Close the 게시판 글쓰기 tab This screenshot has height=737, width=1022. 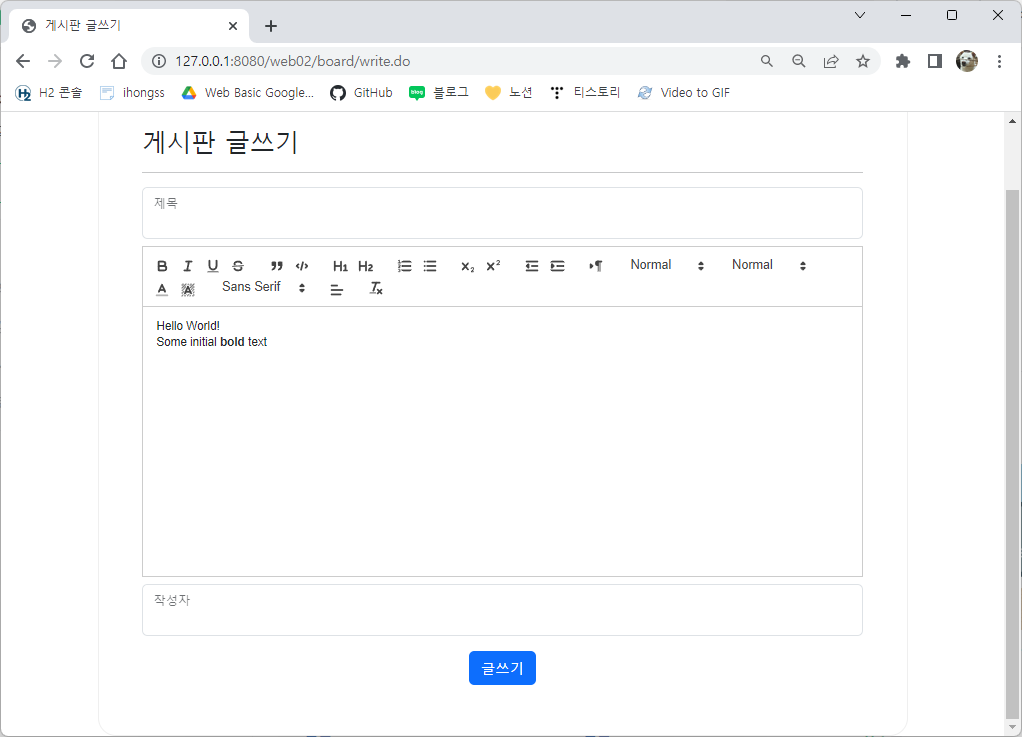point(233,26)
